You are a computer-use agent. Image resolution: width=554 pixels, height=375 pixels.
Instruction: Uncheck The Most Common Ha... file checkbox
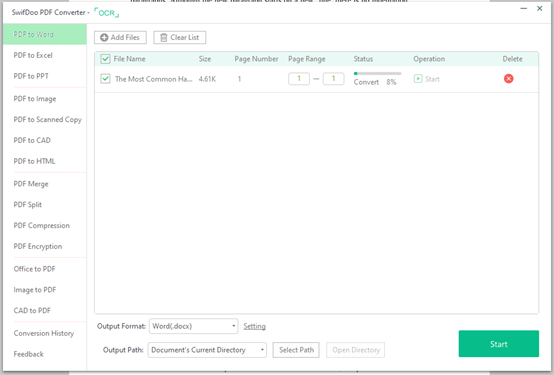[x=105, y=78]
